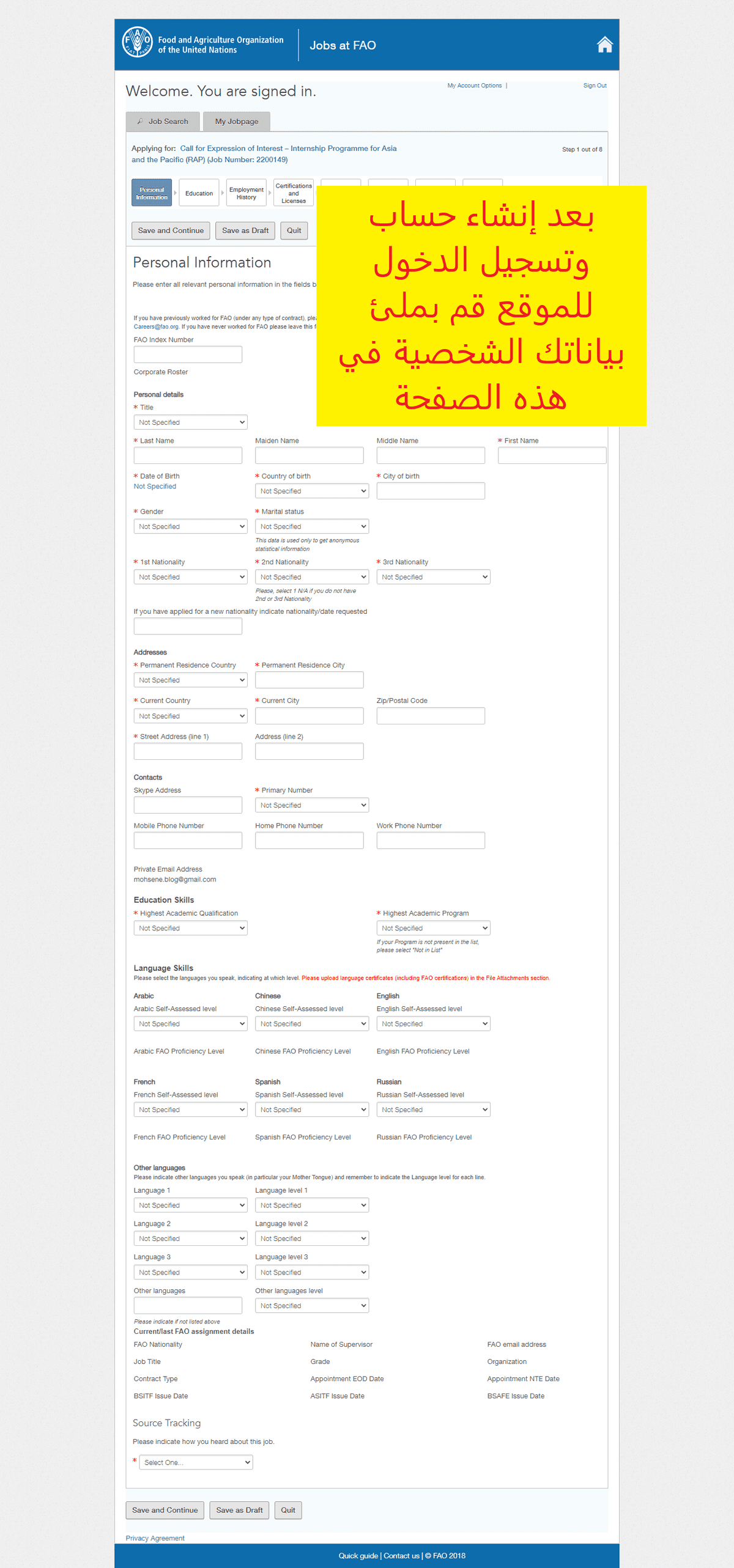The height and width of the screenshot is (1568, 734).
Task: Open My Account Options link
Action: (475, 86)
